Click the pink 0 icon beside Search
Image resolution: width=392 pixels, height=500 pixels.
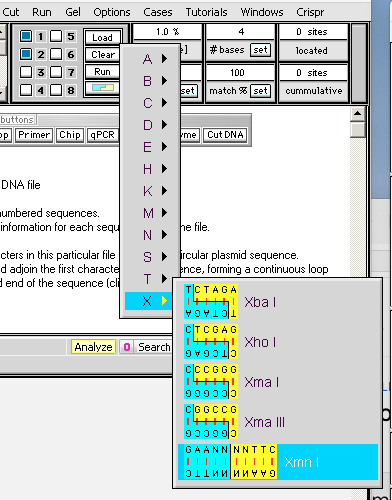point(127,347)
